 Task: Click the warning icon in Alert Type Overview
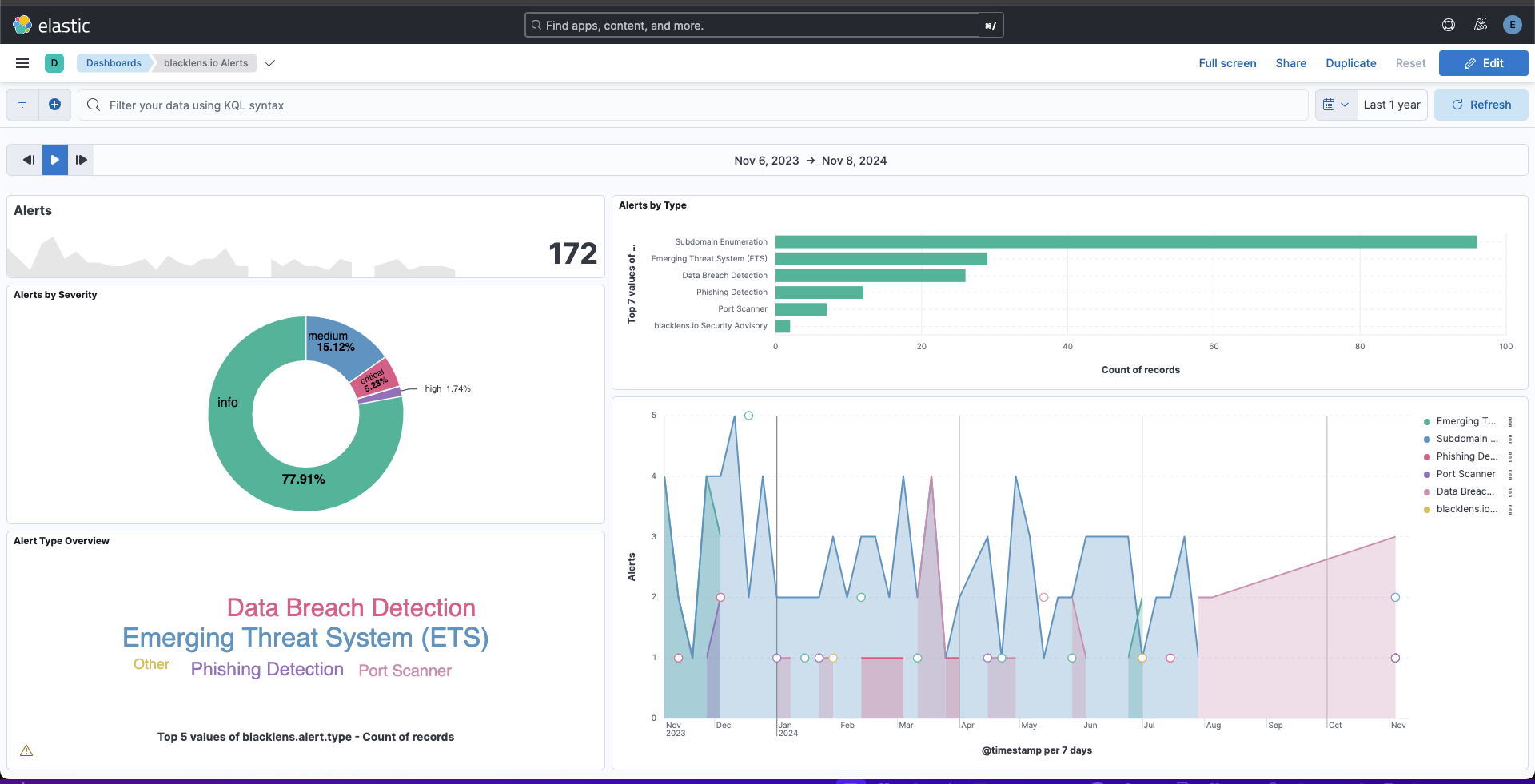26,750
